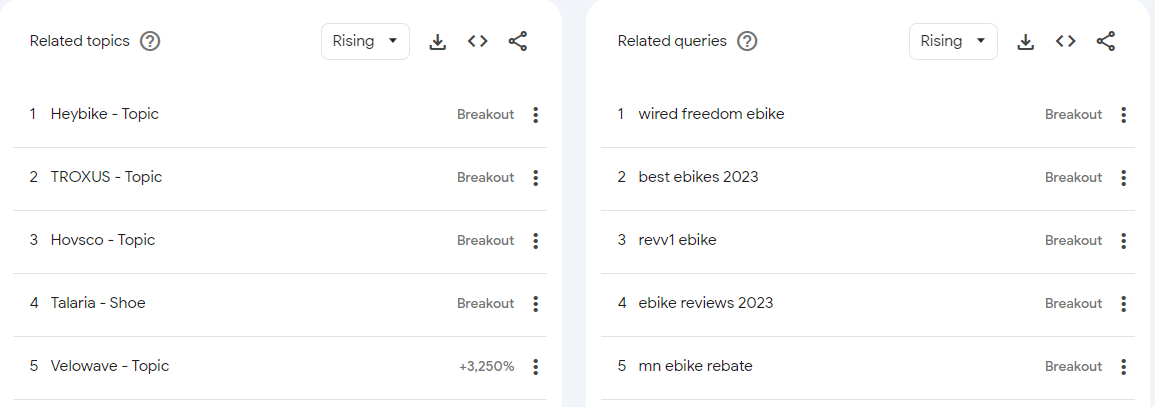Open help for Related queries
1155x407 pixels.
[x=747, y=41]
